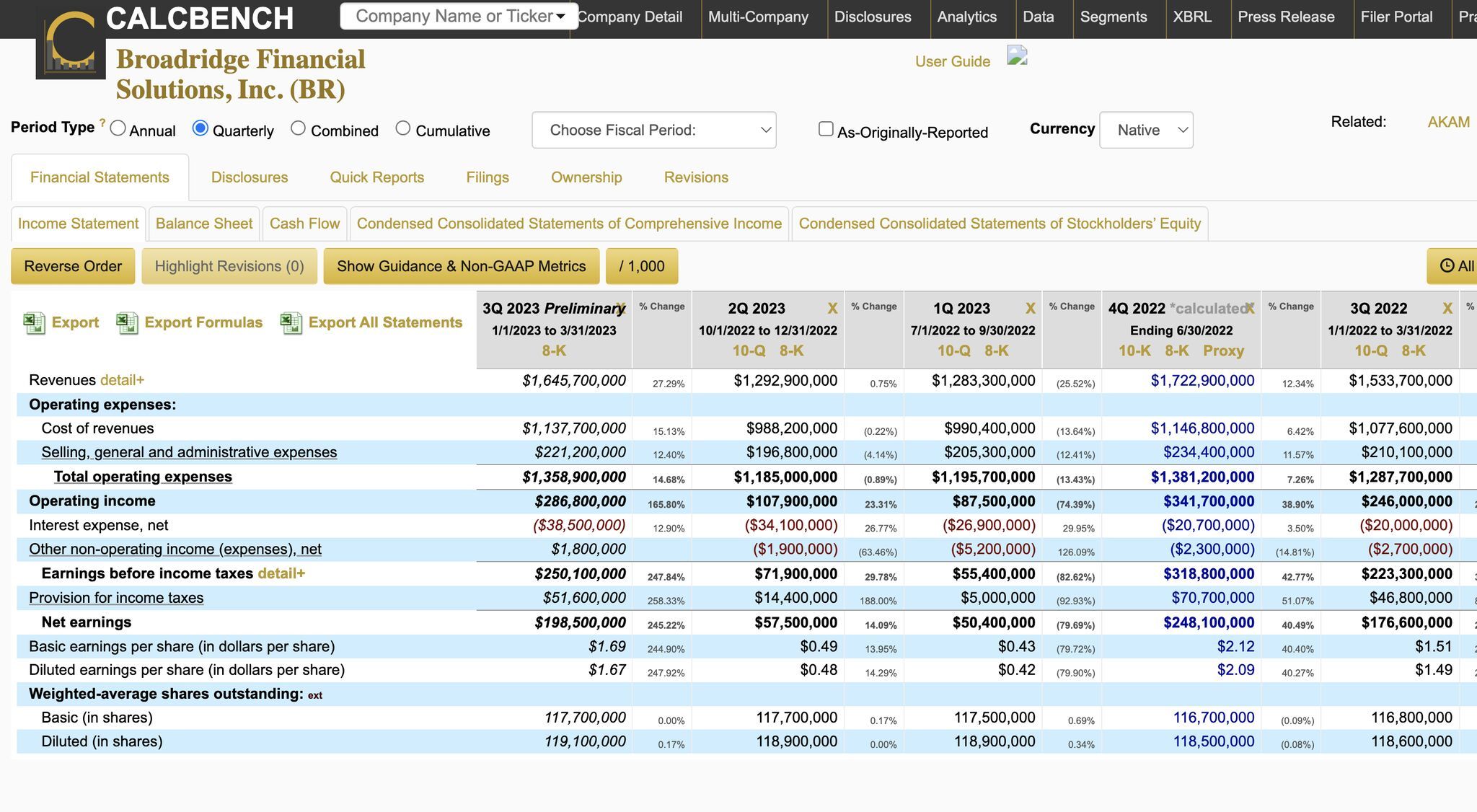Click the Reverse Order button

tap(73, 266)
